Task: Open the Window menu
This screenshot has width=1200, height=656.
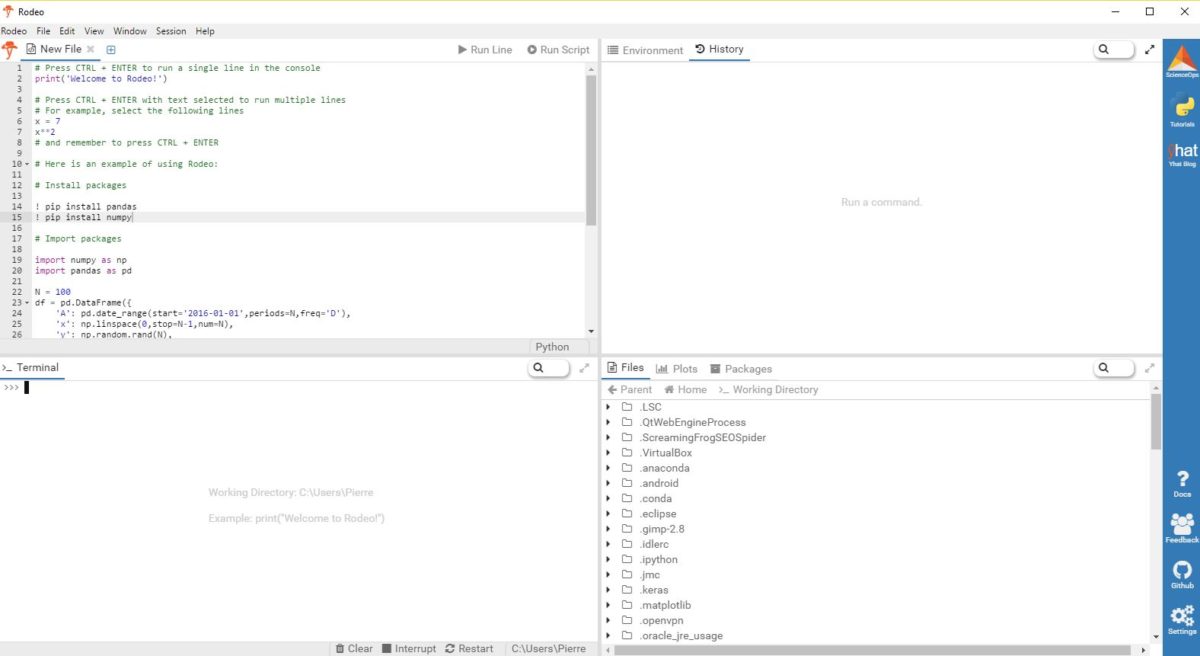Action: (130, 31)
